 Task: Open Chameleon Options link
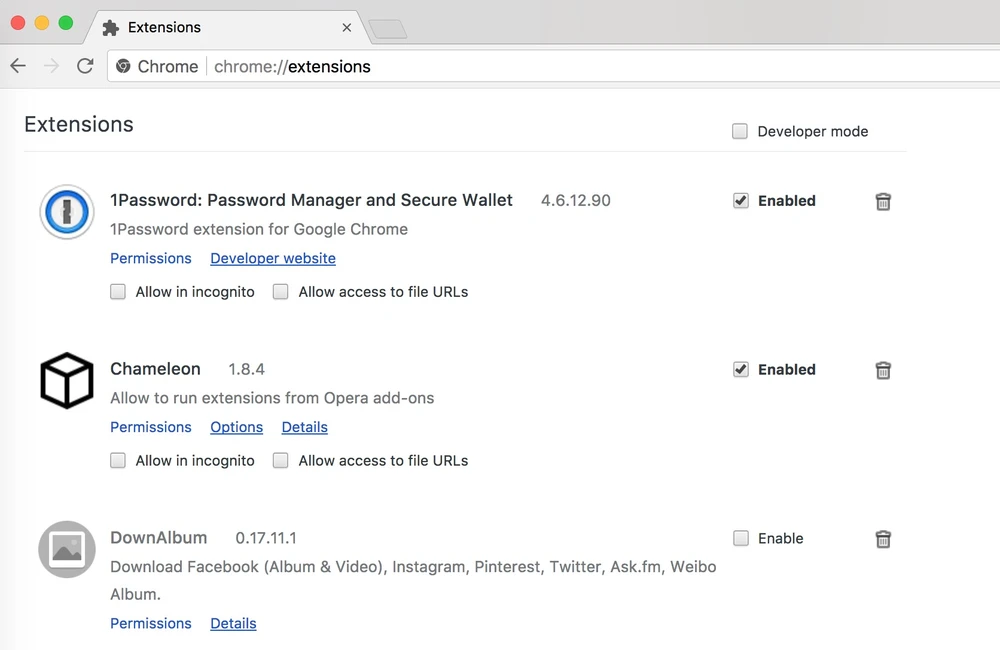(x=236, y=427)
